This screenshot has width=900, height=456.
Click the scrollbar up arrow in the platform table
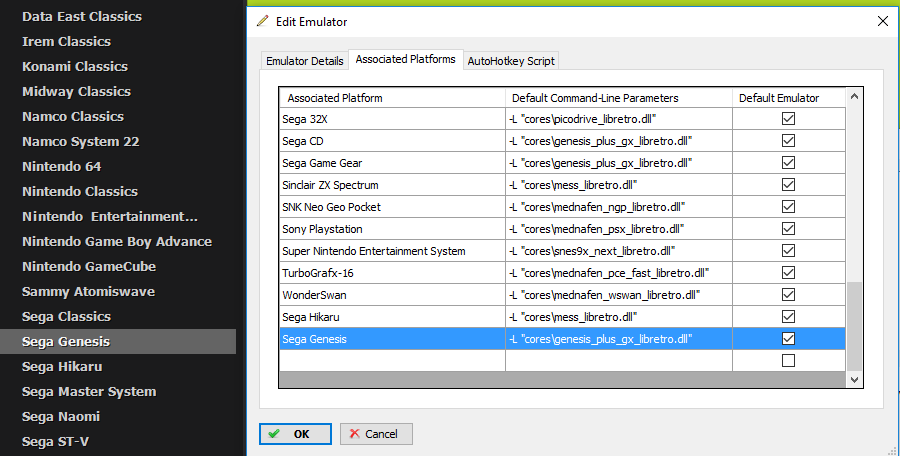[x=854, y=96]
